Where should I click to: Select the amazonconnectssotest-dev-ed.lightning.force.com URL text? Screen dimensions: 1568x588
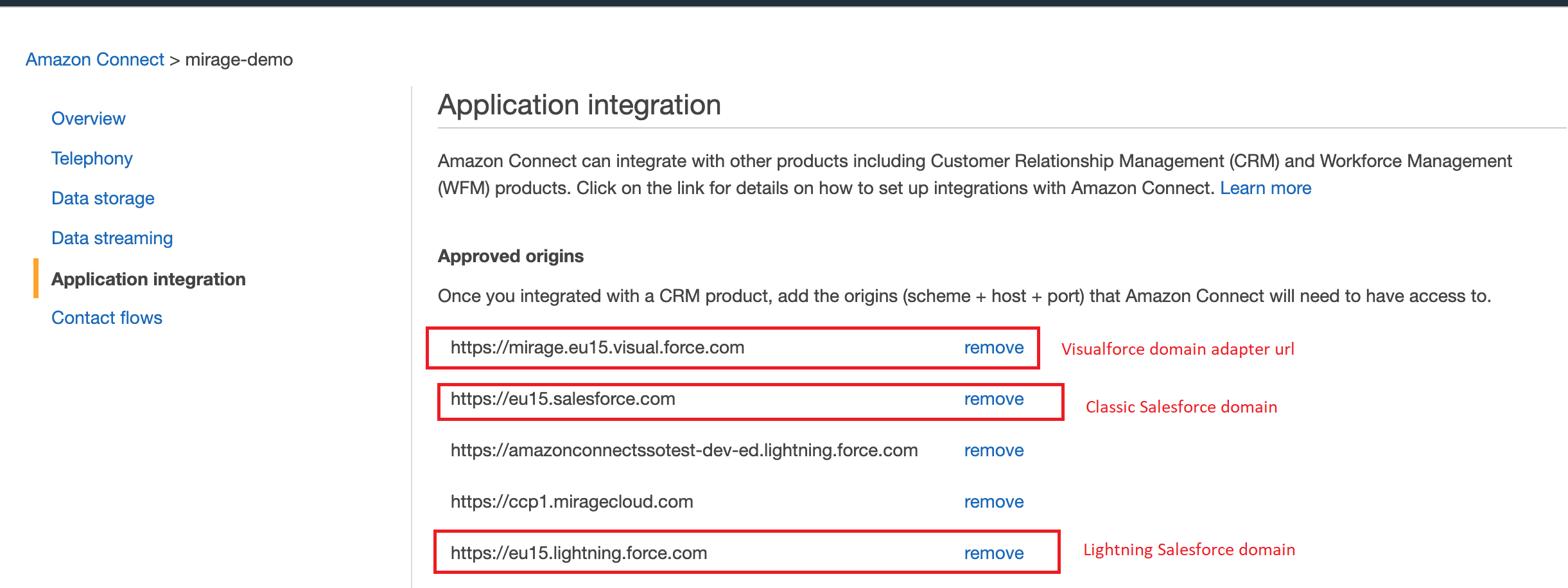[x=684, y=450]
